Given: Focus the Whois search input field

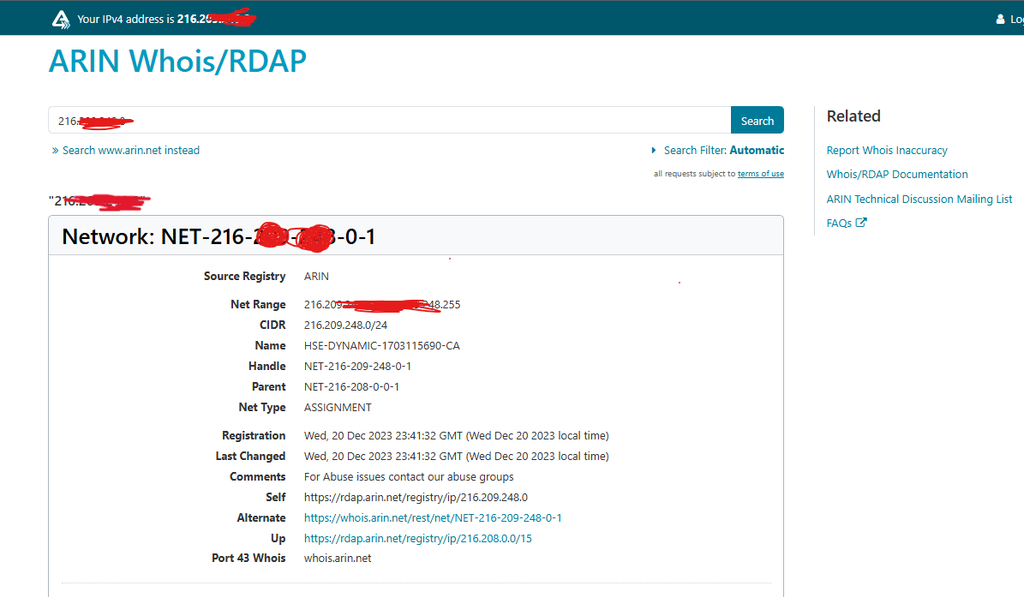Looking at the screenshot, I should pos(389,120).
